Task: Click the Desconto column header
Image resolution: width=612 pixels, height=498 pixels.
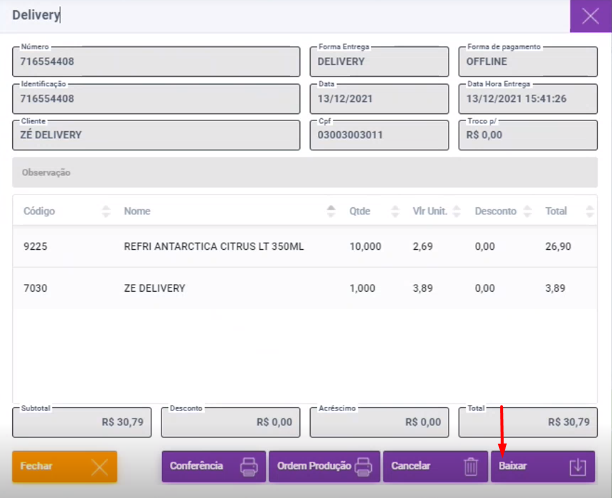Action: coord(495,211)
